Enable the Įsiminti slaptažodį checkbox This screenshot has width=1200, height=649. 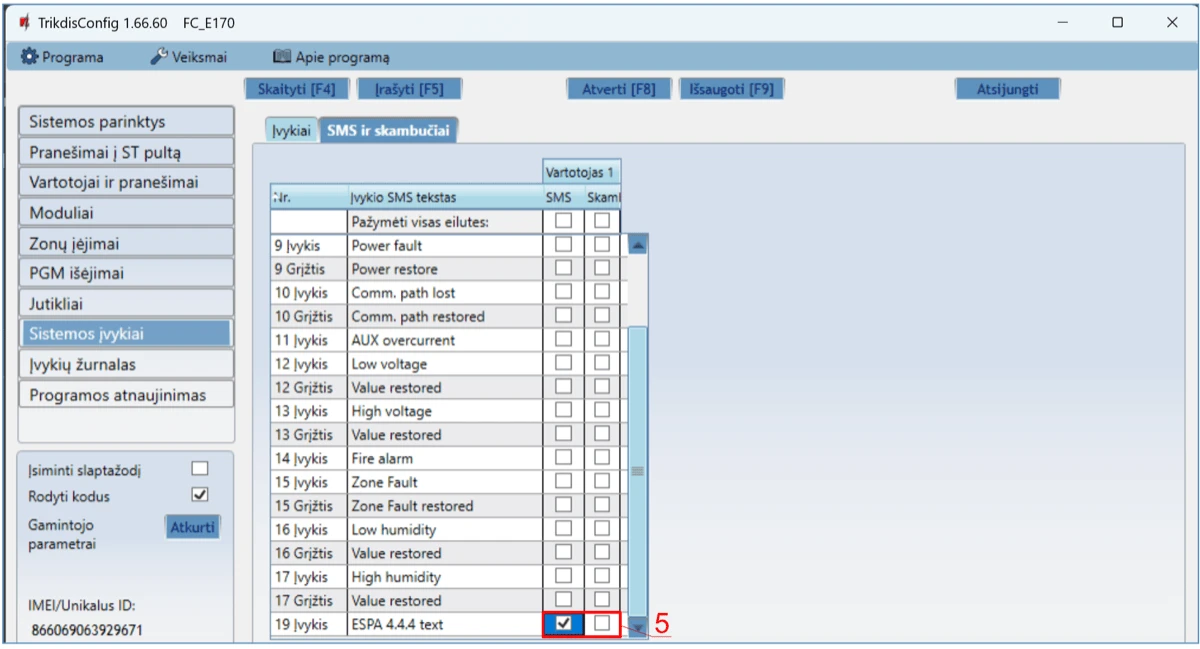[200, 469]
